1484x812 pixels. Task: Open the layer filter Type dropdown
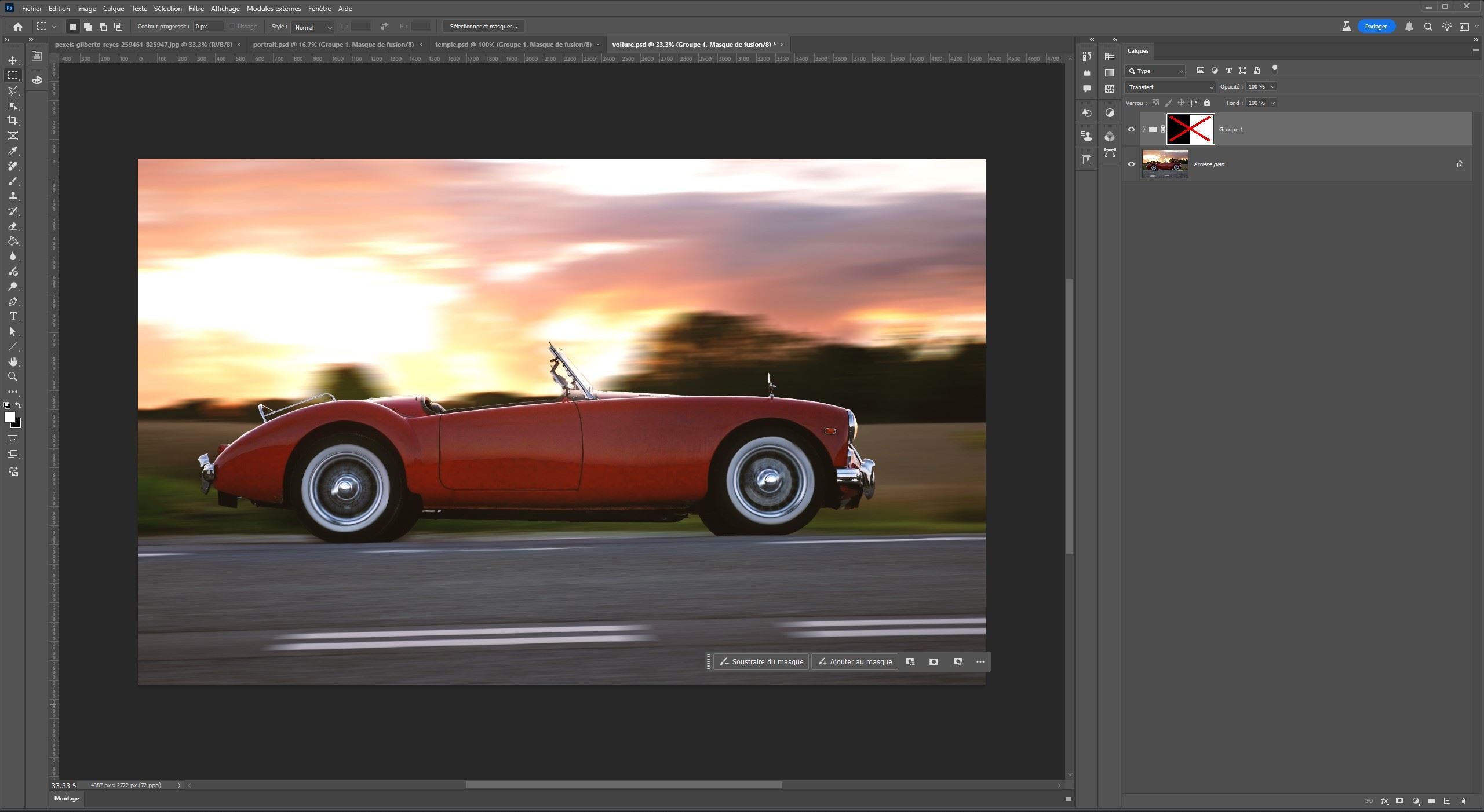point(1155,71)
